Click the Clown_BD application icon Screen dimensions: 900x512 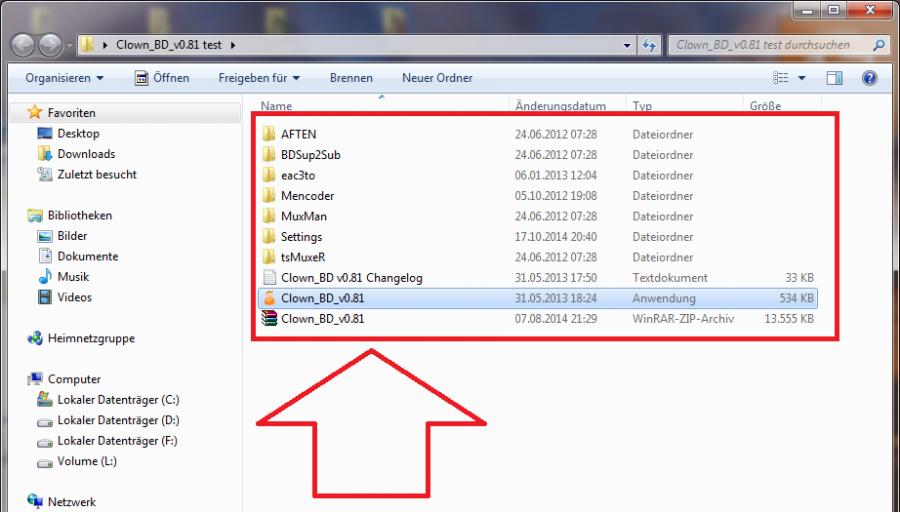coord(269,298)
